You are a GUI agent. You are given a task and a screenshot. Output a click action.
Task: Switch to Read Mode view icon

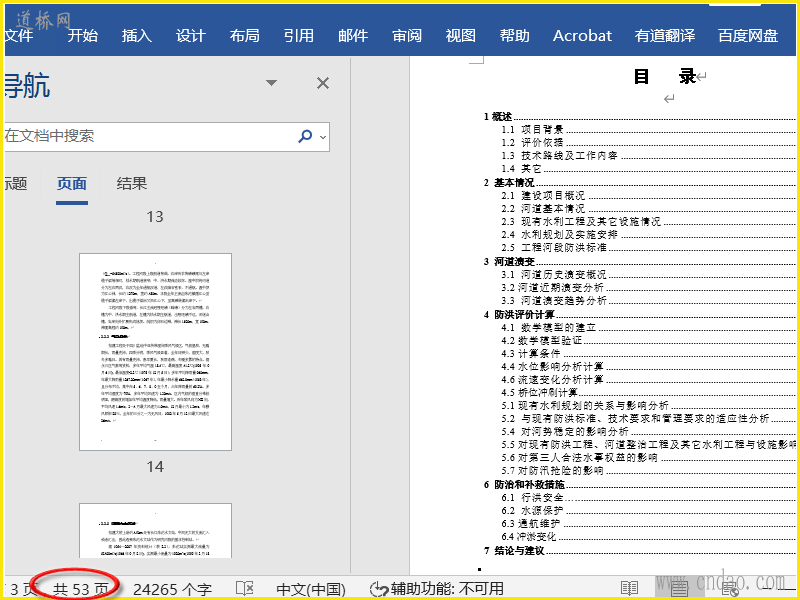click(x=629, y=588)
